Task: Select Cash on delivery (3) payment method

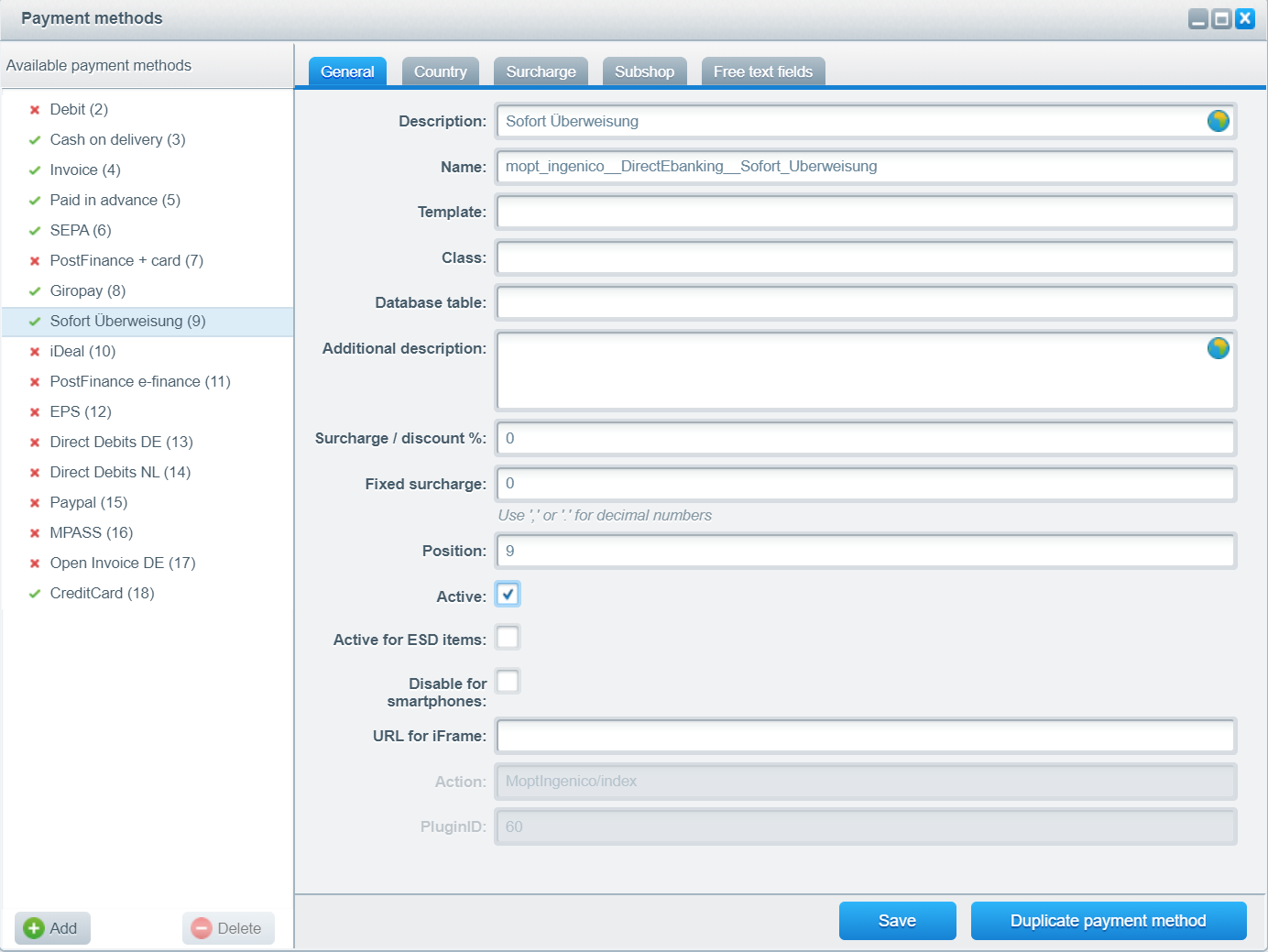Action: pos(147,140)
